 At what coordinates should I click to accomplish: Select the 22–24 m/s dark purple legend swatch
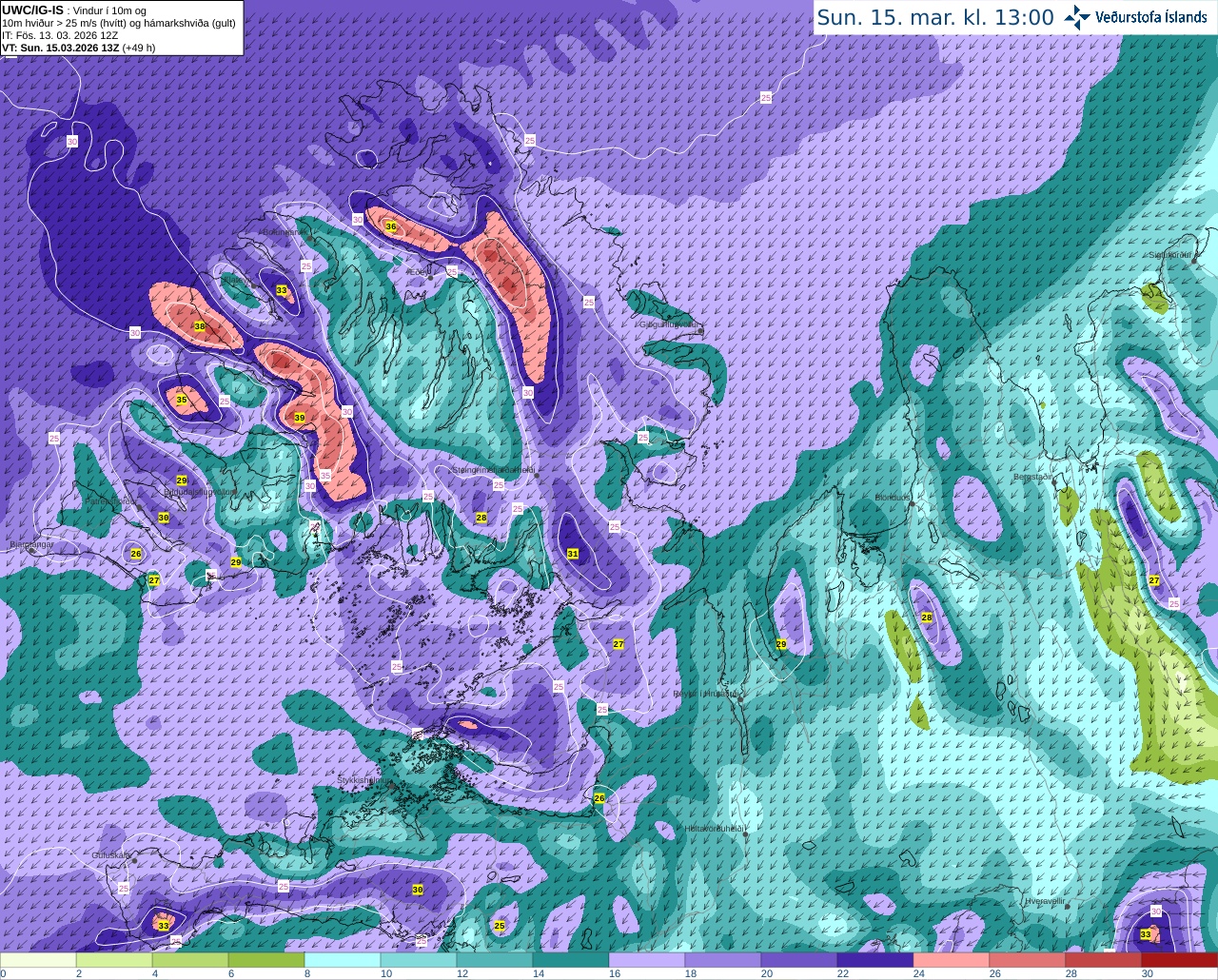(875, 961)
